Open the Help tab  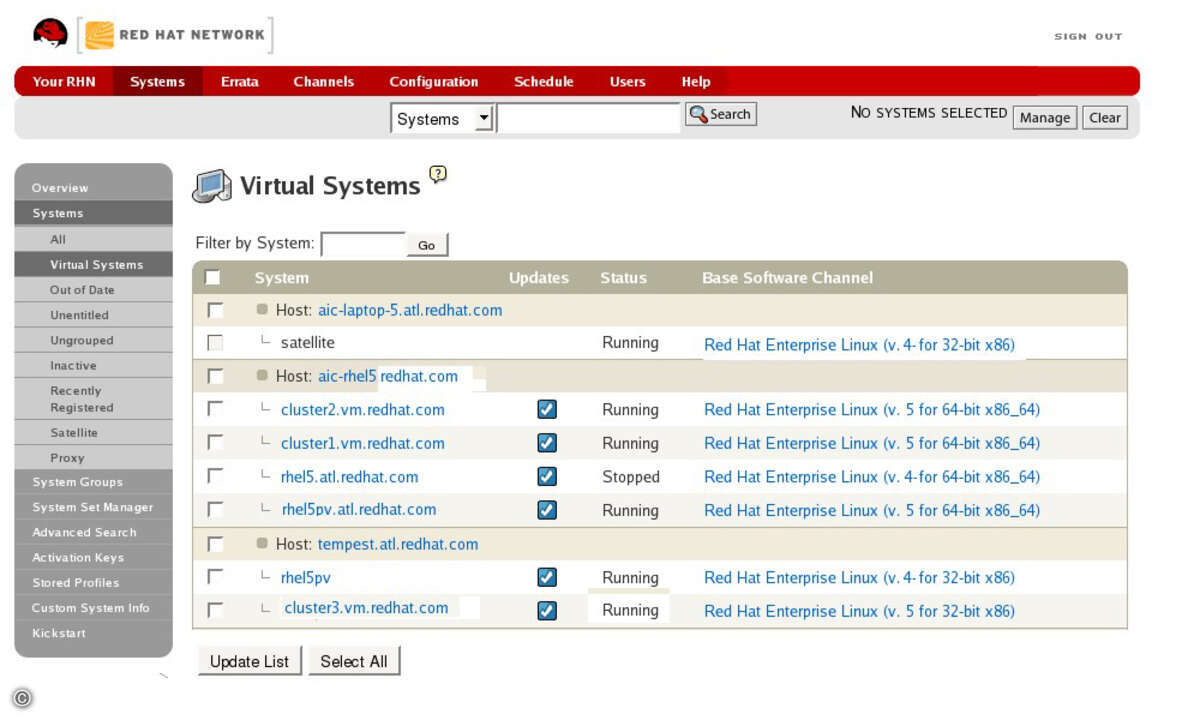point(696,82)
